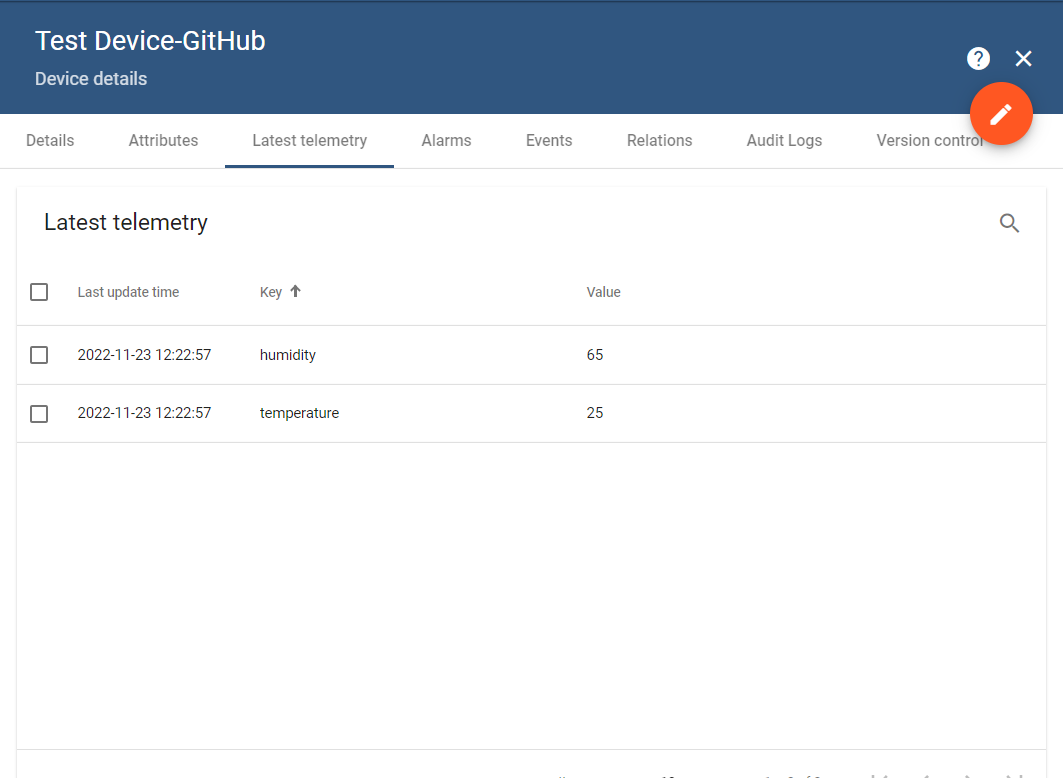Switch to the Alarms tab
Image resolution: width=1063 pixels, height=778 pixels.
pos(446,140)
